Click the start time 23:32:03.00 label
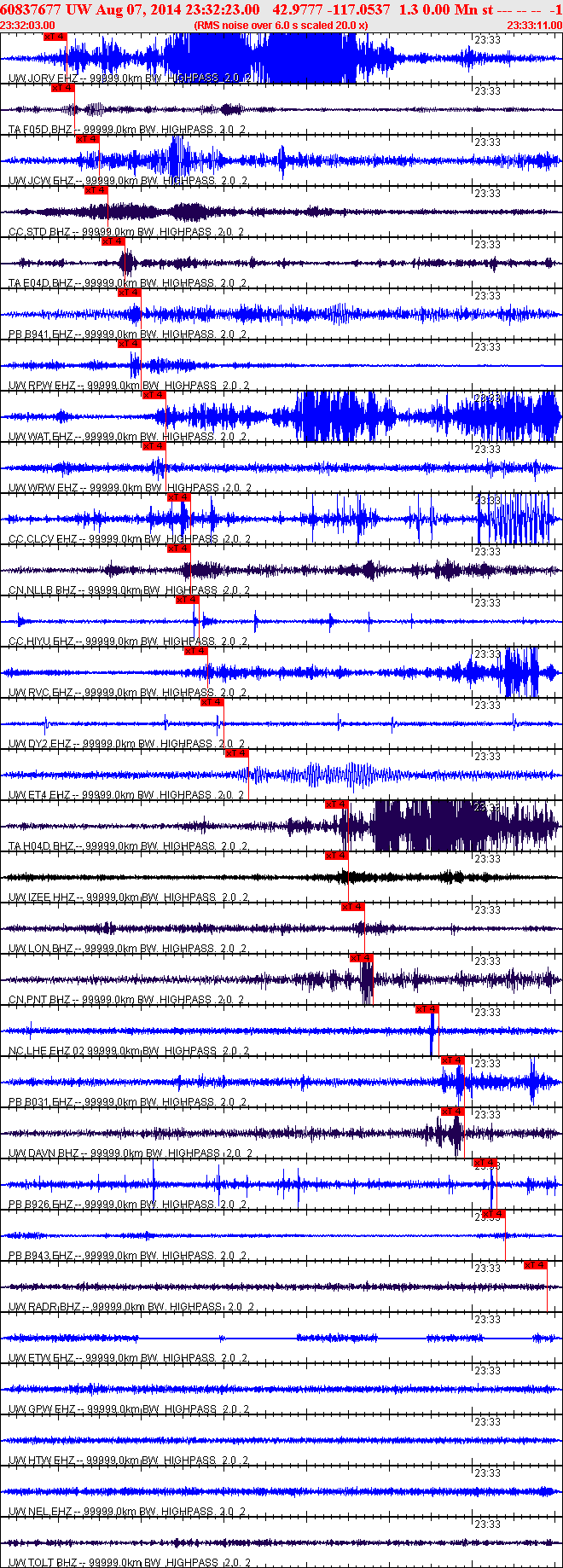This screenshot has width=563, height=1568. (28, 26)
